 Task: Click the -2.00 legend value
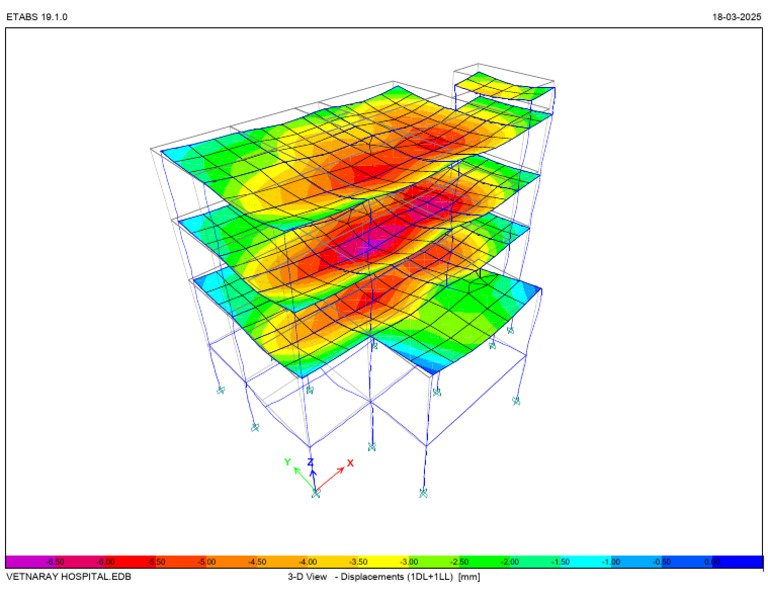[x=509, y=562]
